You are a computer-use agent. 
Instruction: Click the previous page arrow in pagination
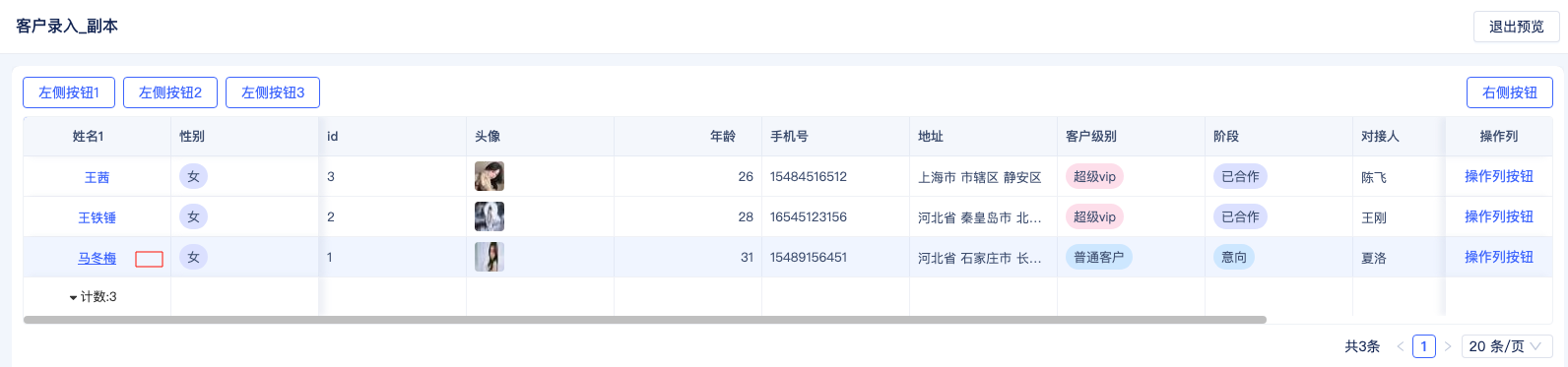click(1400, 346)
